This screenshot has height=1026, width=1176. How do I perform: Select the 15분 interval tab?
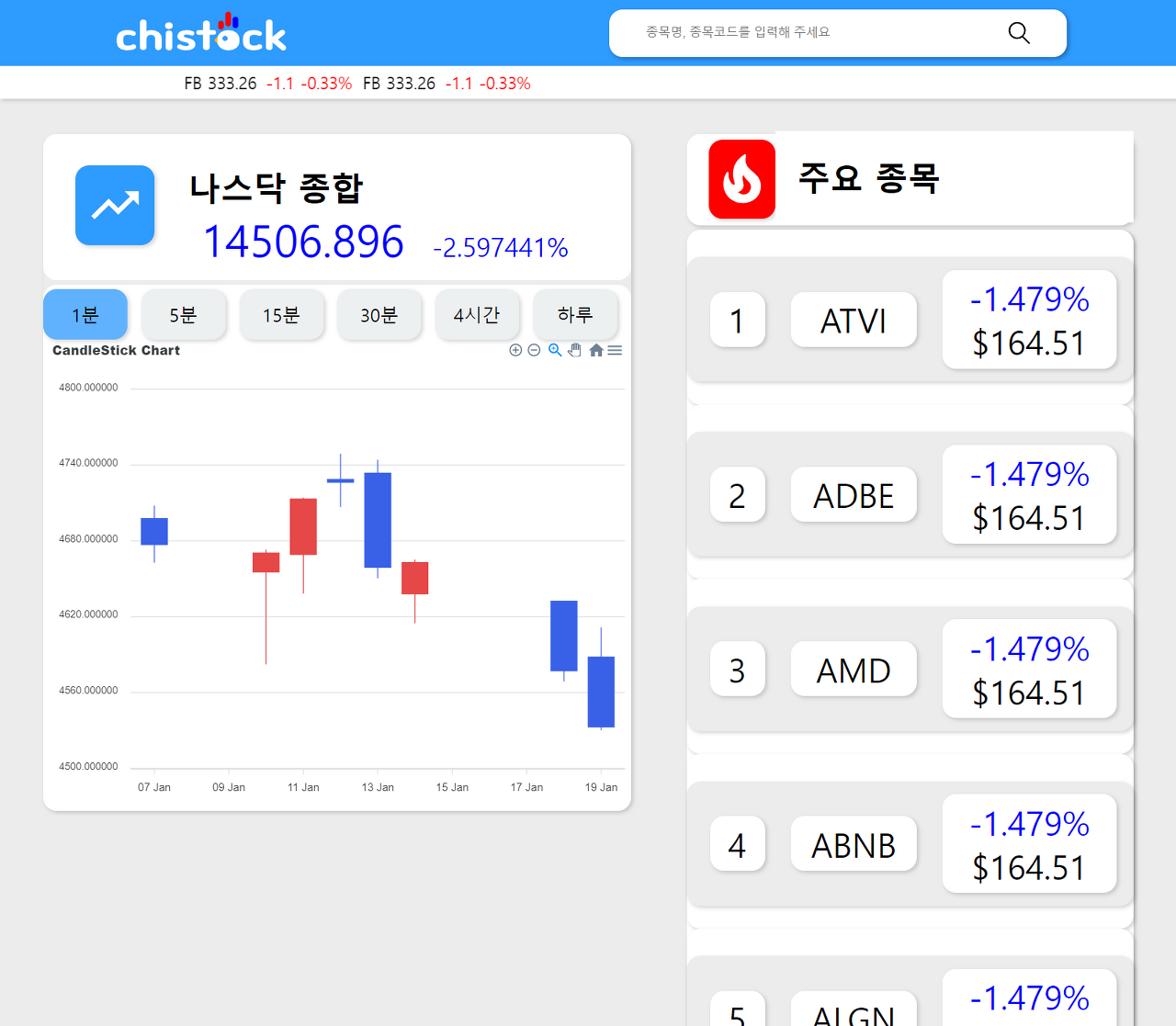pyautogui.click(x=281, y=315)
